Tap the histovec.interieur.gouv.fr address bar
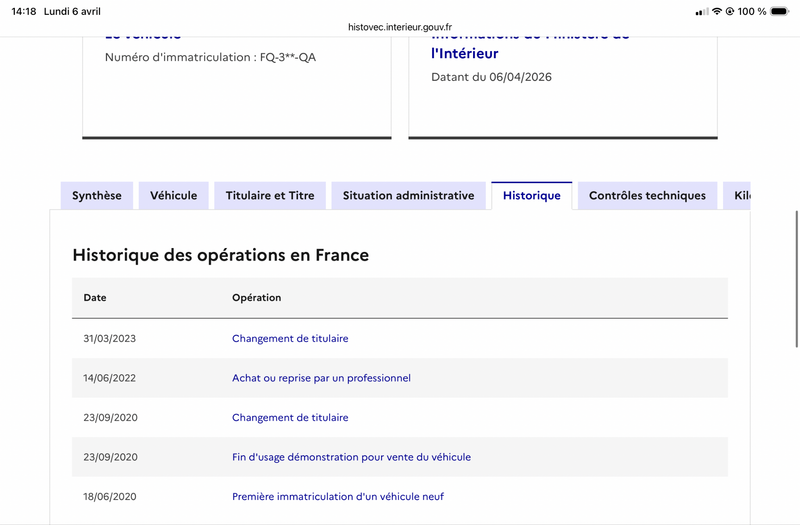This screenshot has height=525, width=800. tap(400, 28)
